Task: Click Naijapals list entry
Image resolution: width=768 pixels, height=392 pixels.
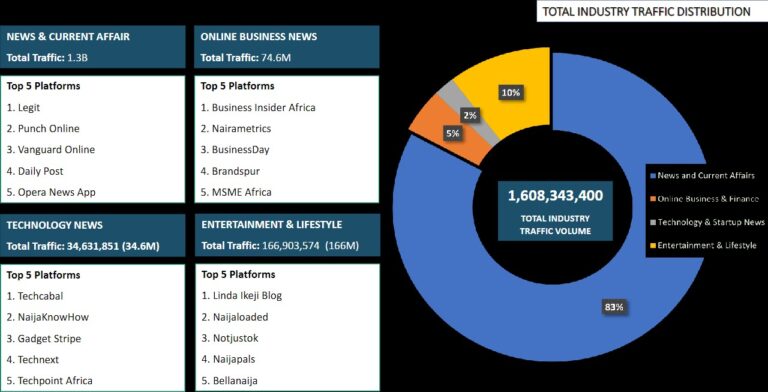Action: (229, 359)
